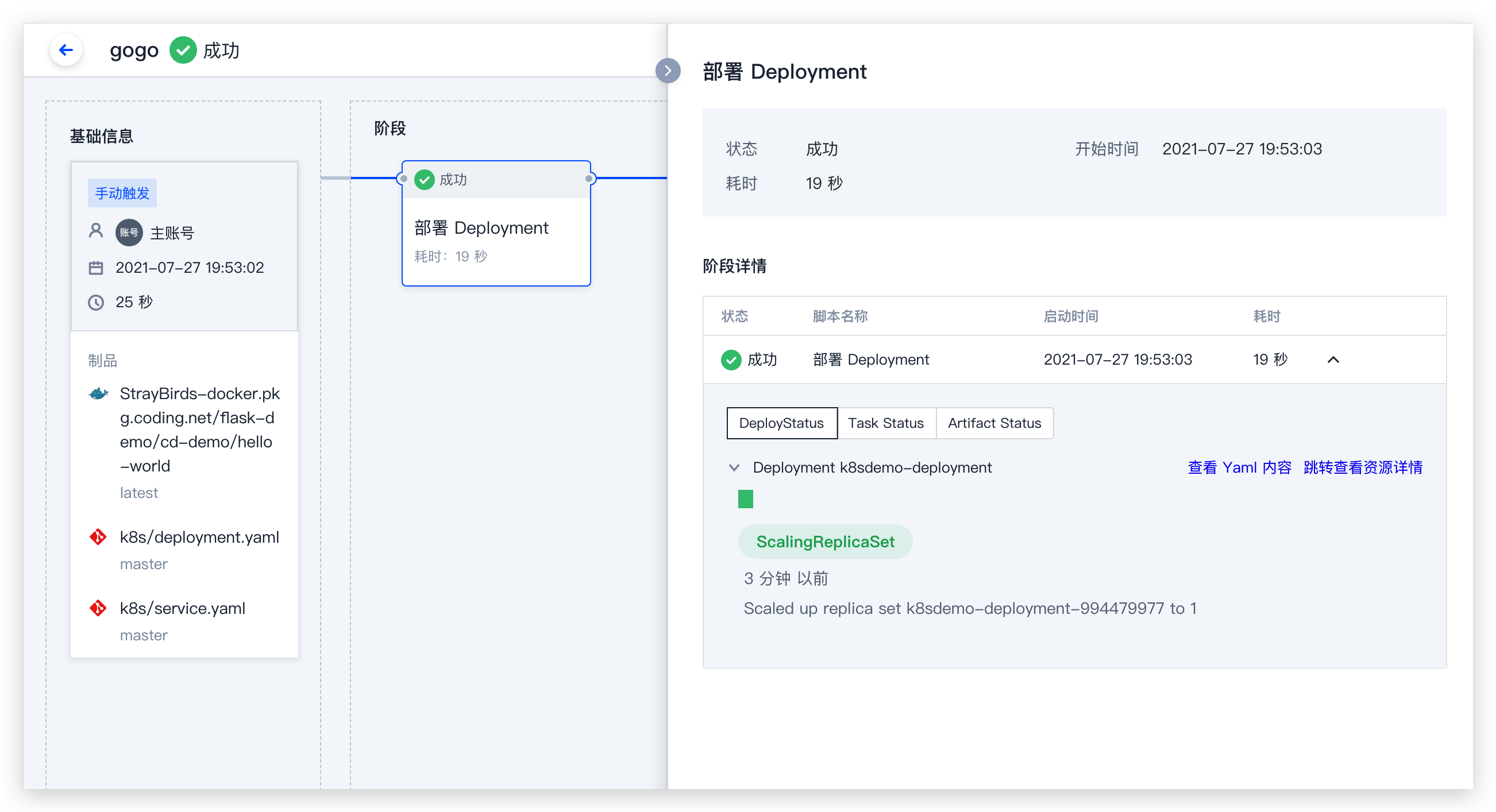This screenshot has height=812, width=1496.
Task: Click the Docker whale artifact icon
Action: coord(98,393)
